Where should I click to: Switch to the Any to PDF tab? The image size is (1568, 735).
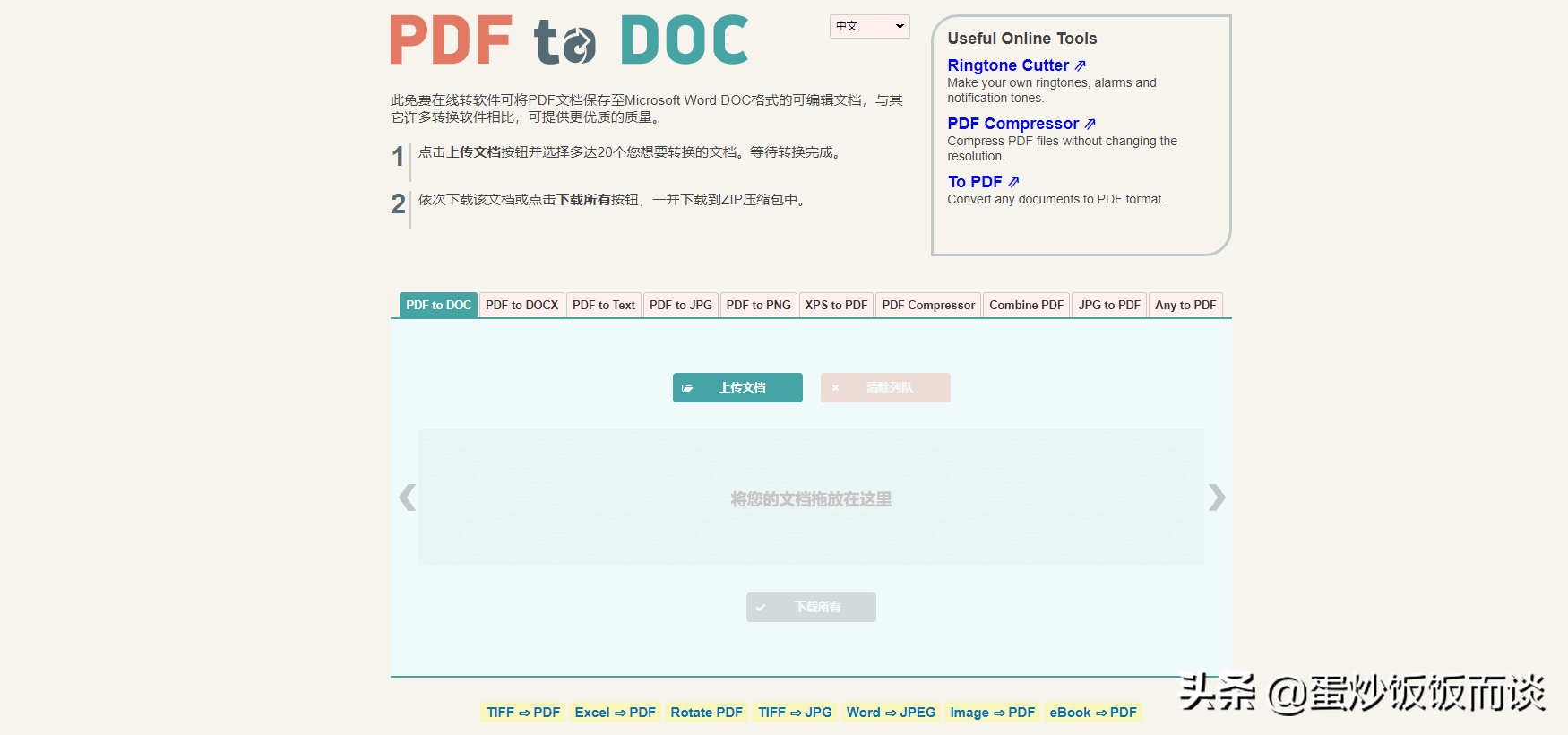(x=1185, y=305)
